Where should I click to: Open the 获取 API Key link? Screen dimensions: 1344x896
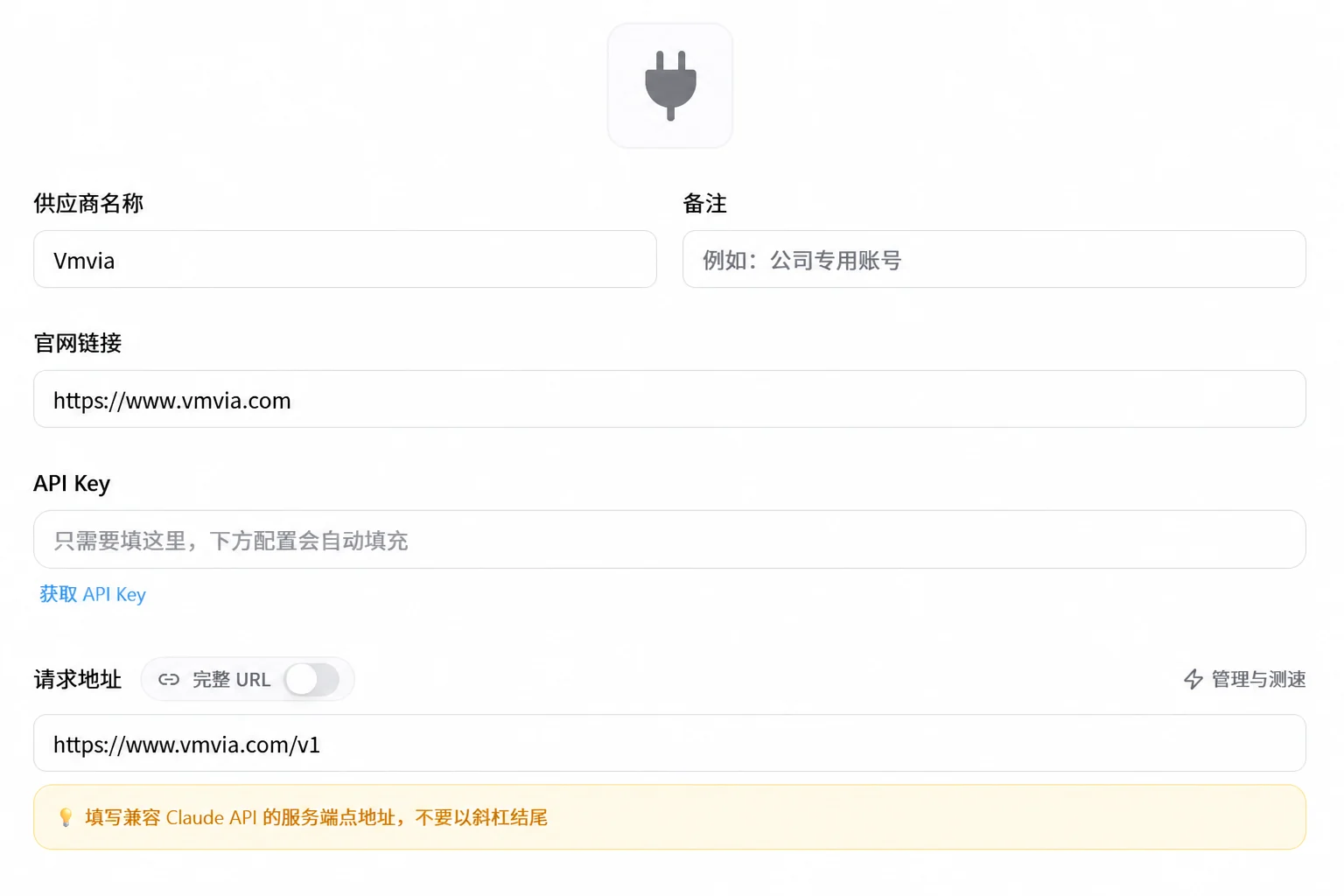click(93, 594)
